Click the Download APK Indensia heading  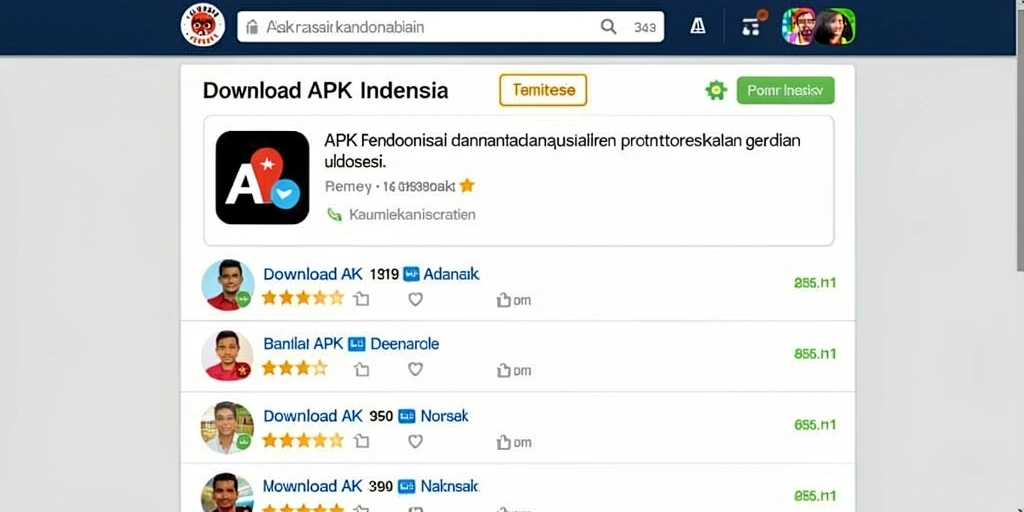pos(325,90)
